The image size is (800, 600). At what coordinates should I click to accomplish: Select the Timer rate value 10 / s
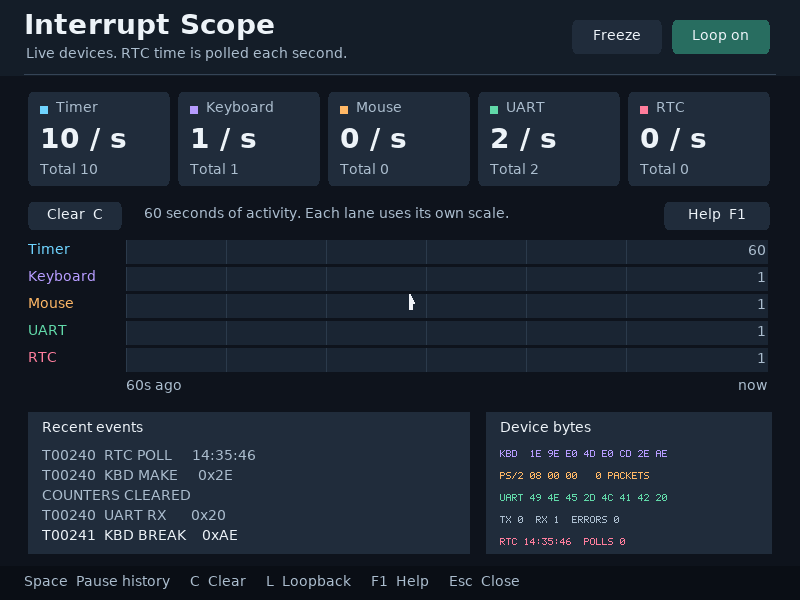click(84, 139)
